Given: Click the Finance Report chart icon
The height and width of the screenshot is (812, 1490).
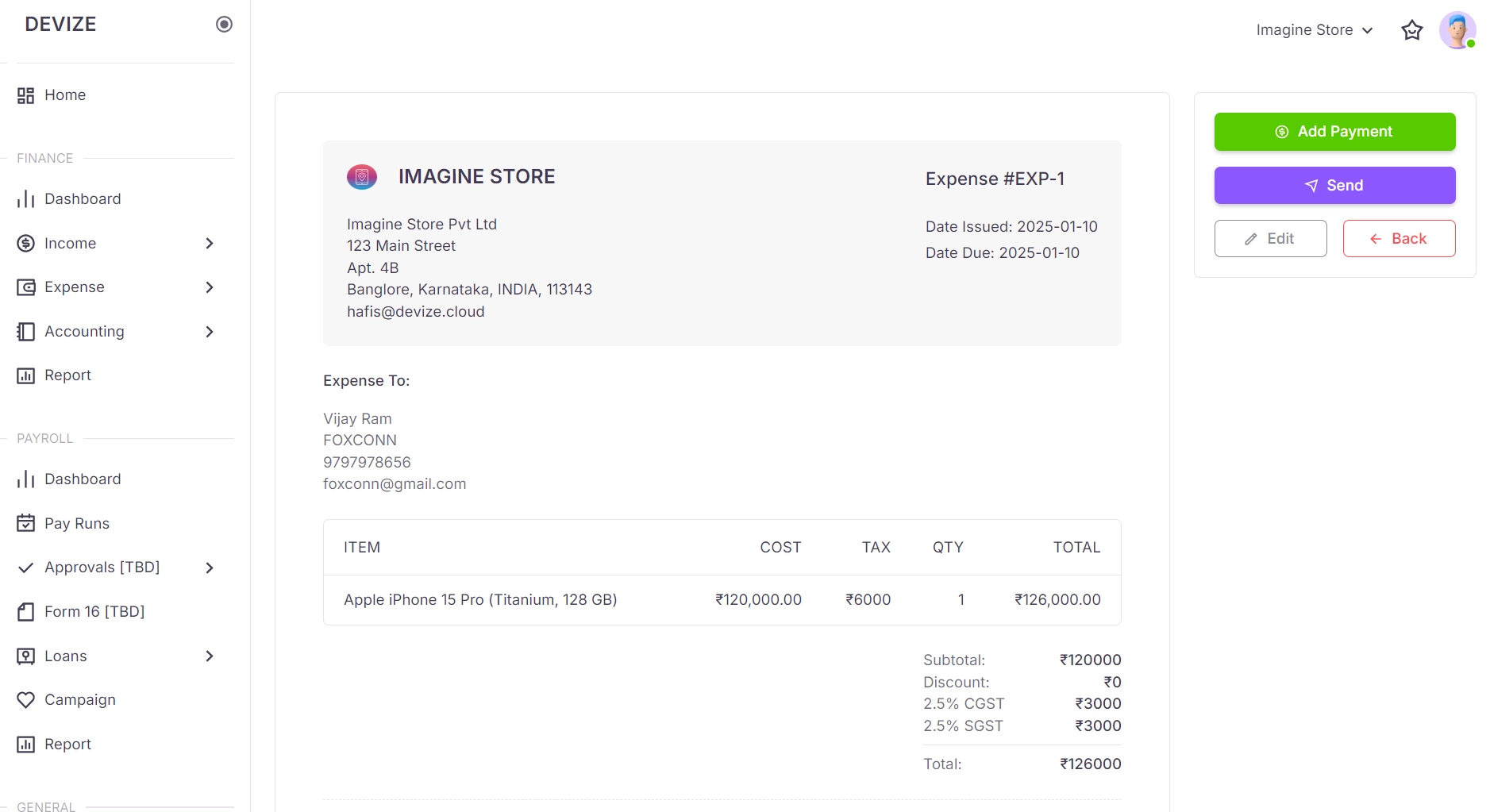Looking at the screenshot, I should [26, 375].
